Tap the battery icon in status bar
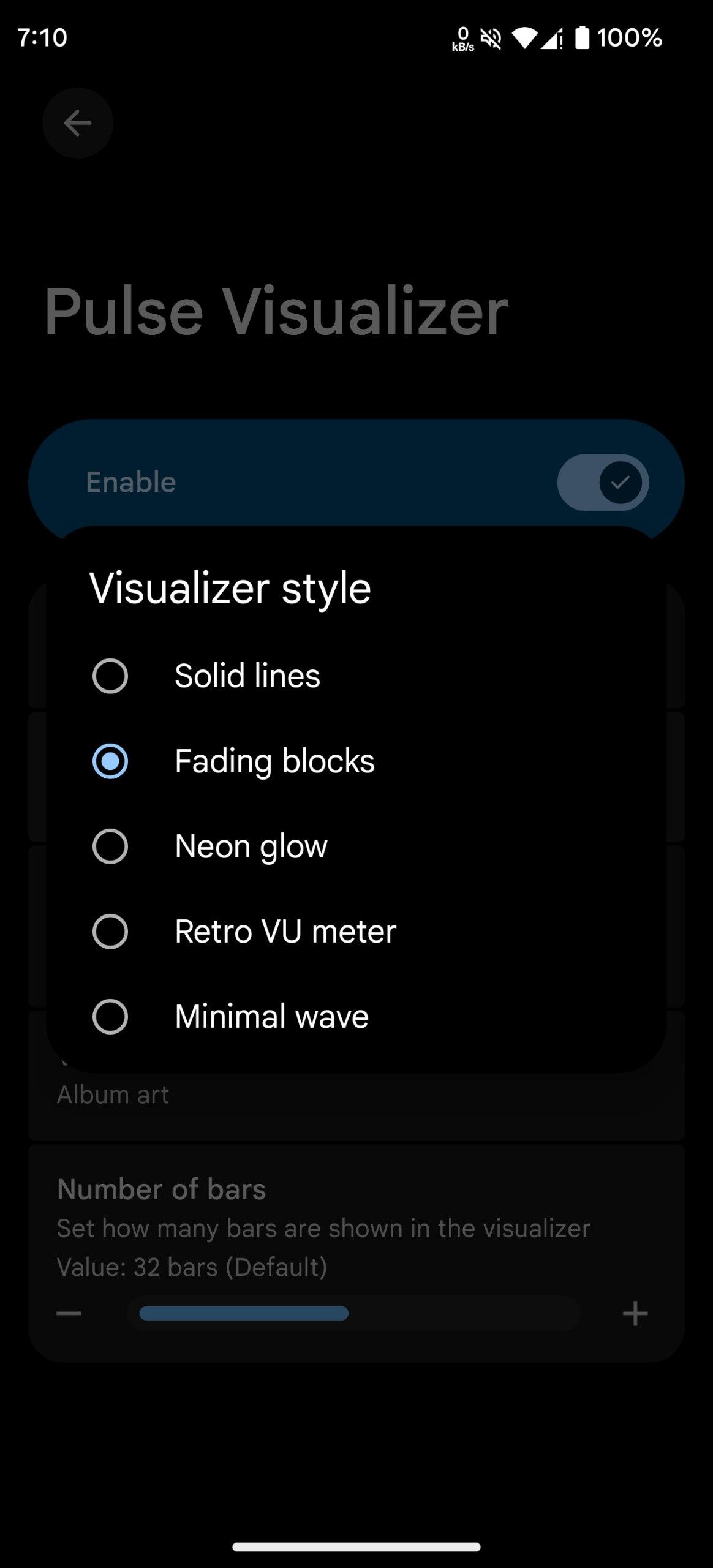The height and width of the screenshot is (1568, 713). click(x=582, y=38)
